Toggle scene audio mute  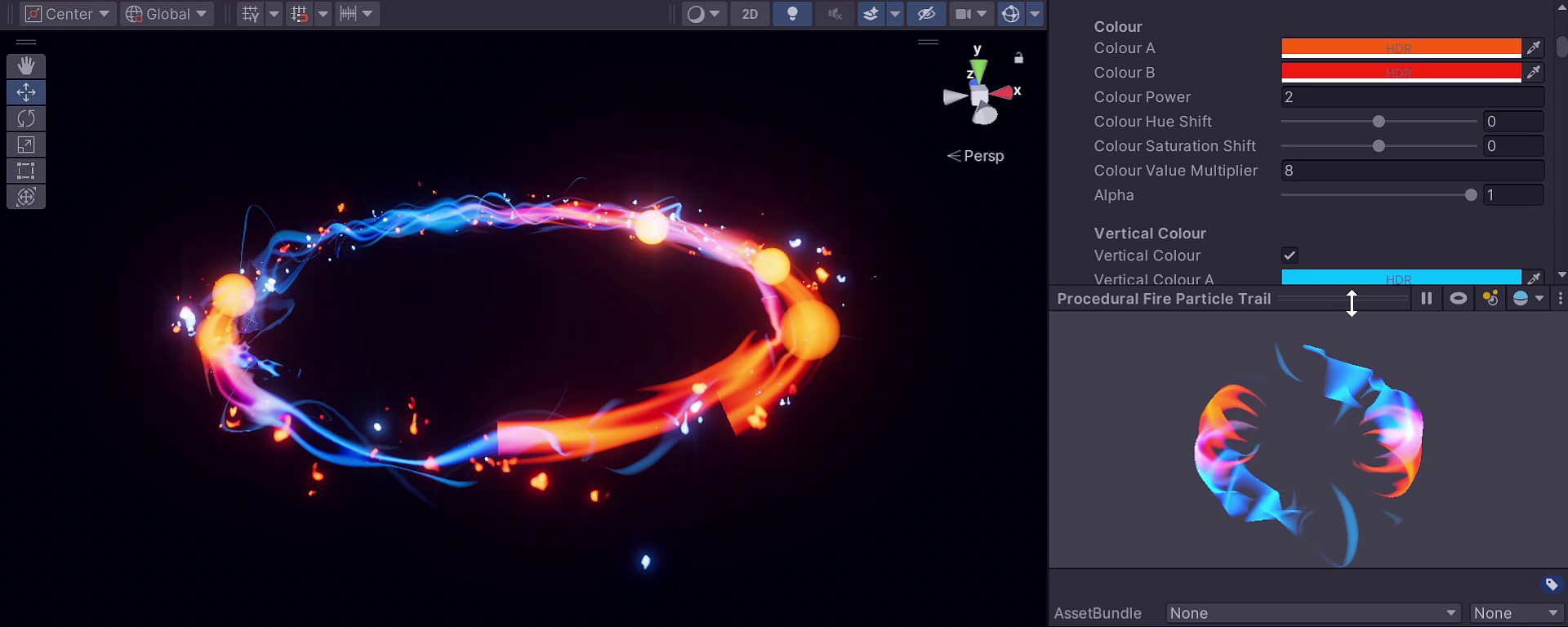point(834,14)
